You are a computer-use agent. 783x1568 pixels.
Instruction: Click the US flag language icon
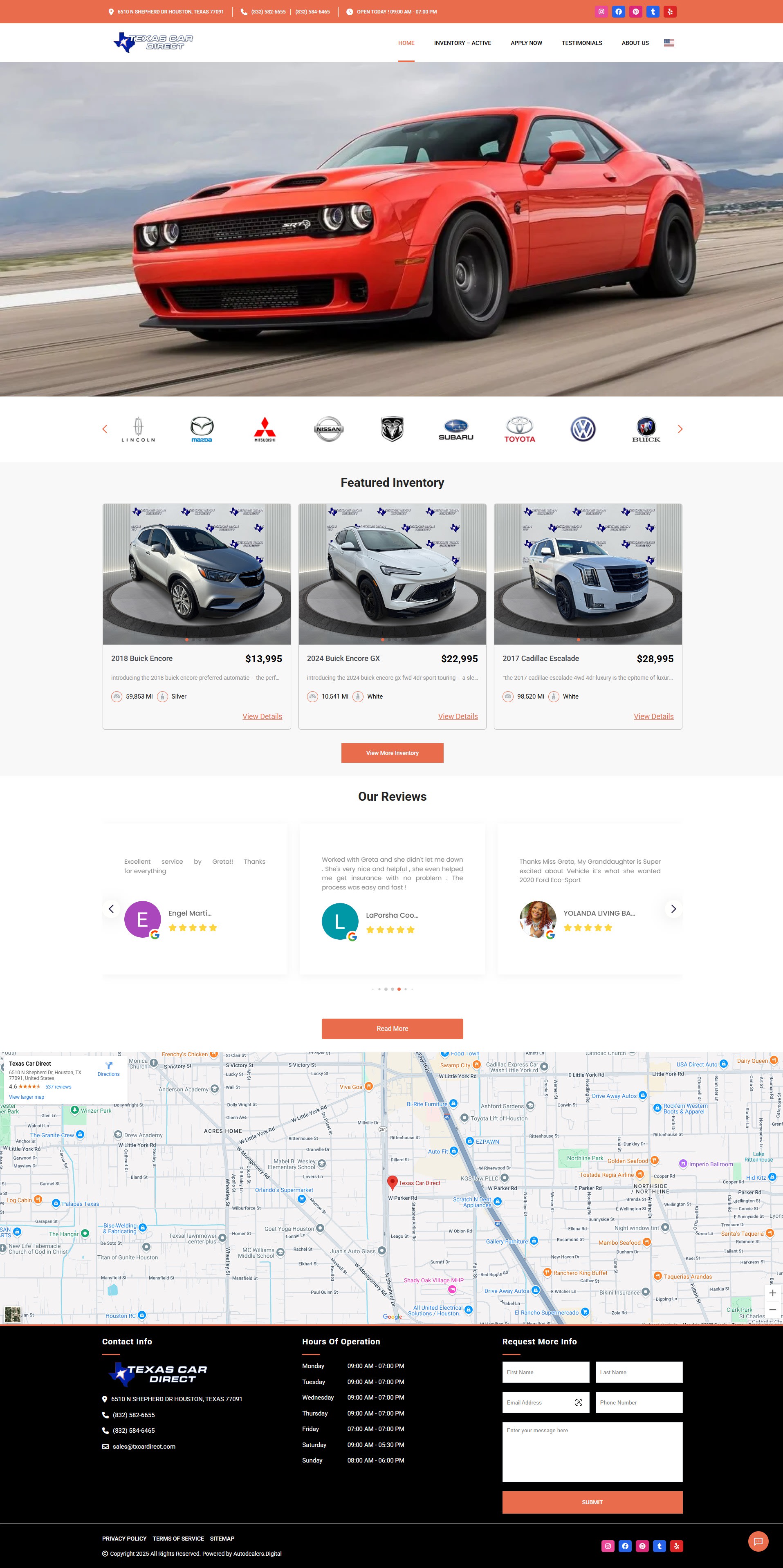click(669, 43)
